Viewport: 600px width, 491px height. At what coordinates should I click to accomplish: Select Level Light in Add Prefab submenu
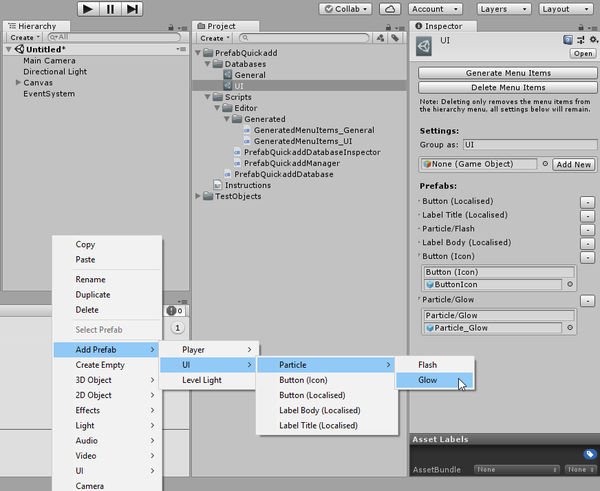[x=202, y=380]
